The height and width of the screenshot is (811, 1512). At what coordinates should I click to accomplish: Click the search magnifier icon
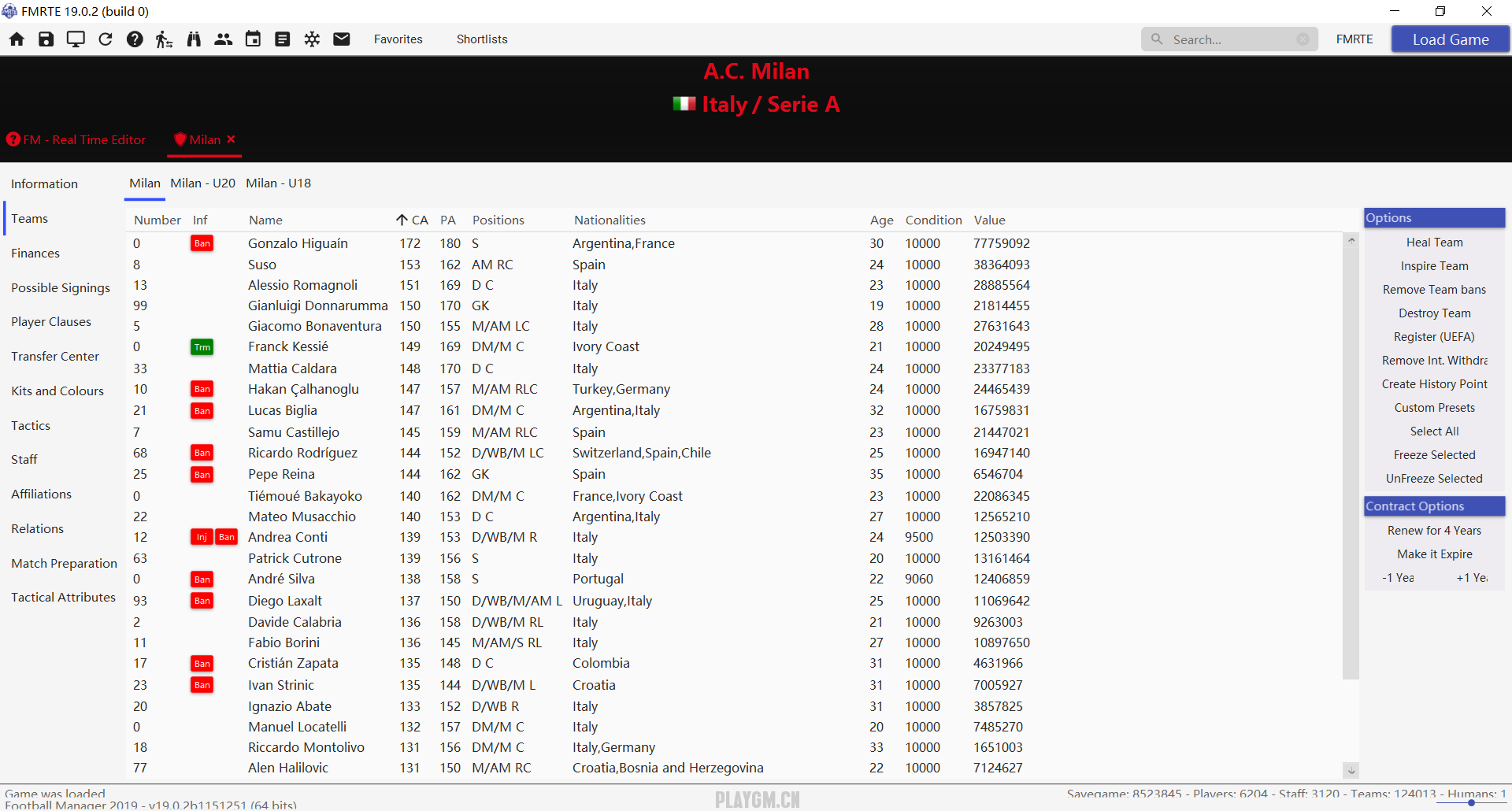(x=1157, y=39)
